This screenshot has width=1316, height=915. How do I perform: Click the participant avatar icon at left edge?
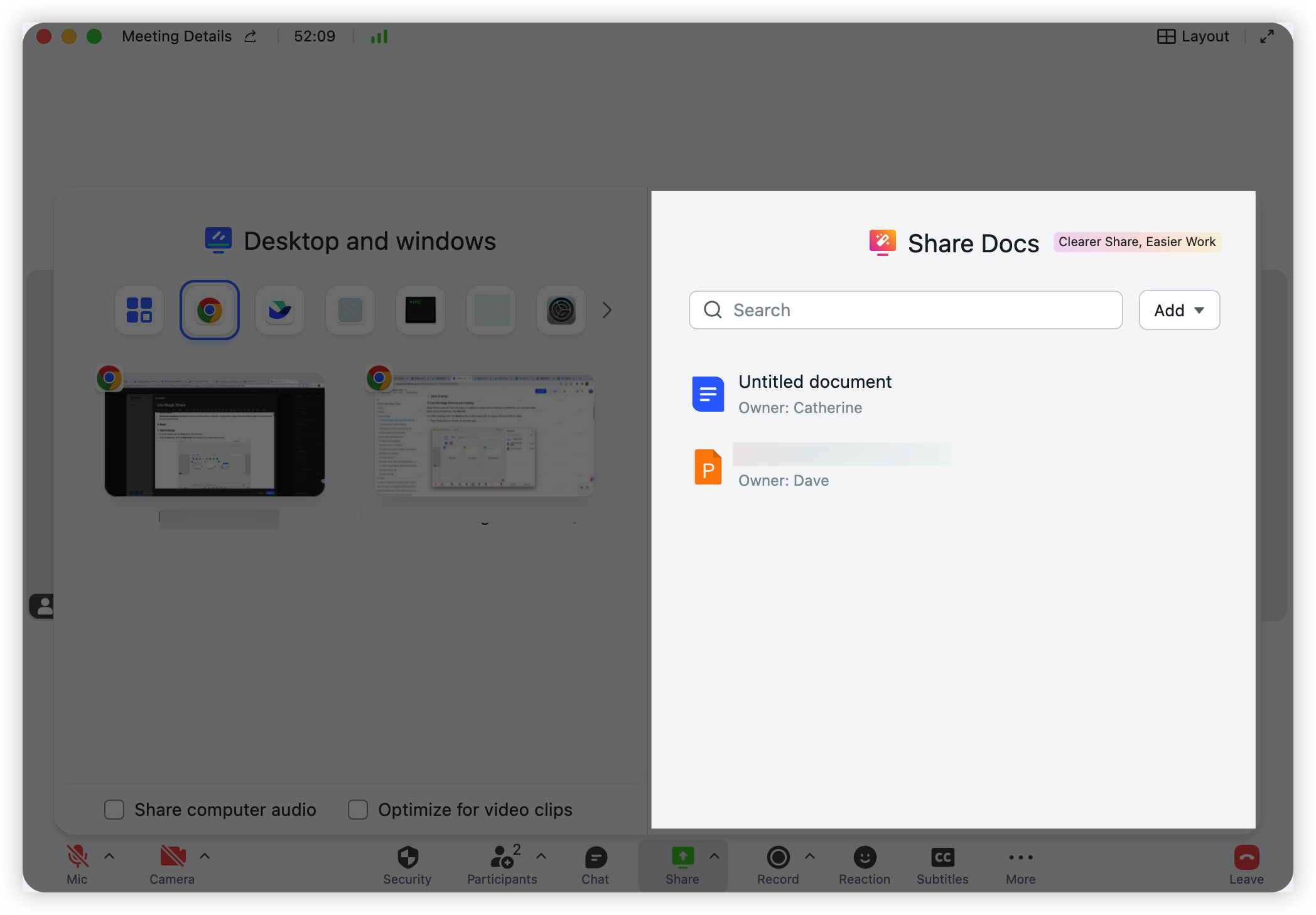(x=42, y=606)
